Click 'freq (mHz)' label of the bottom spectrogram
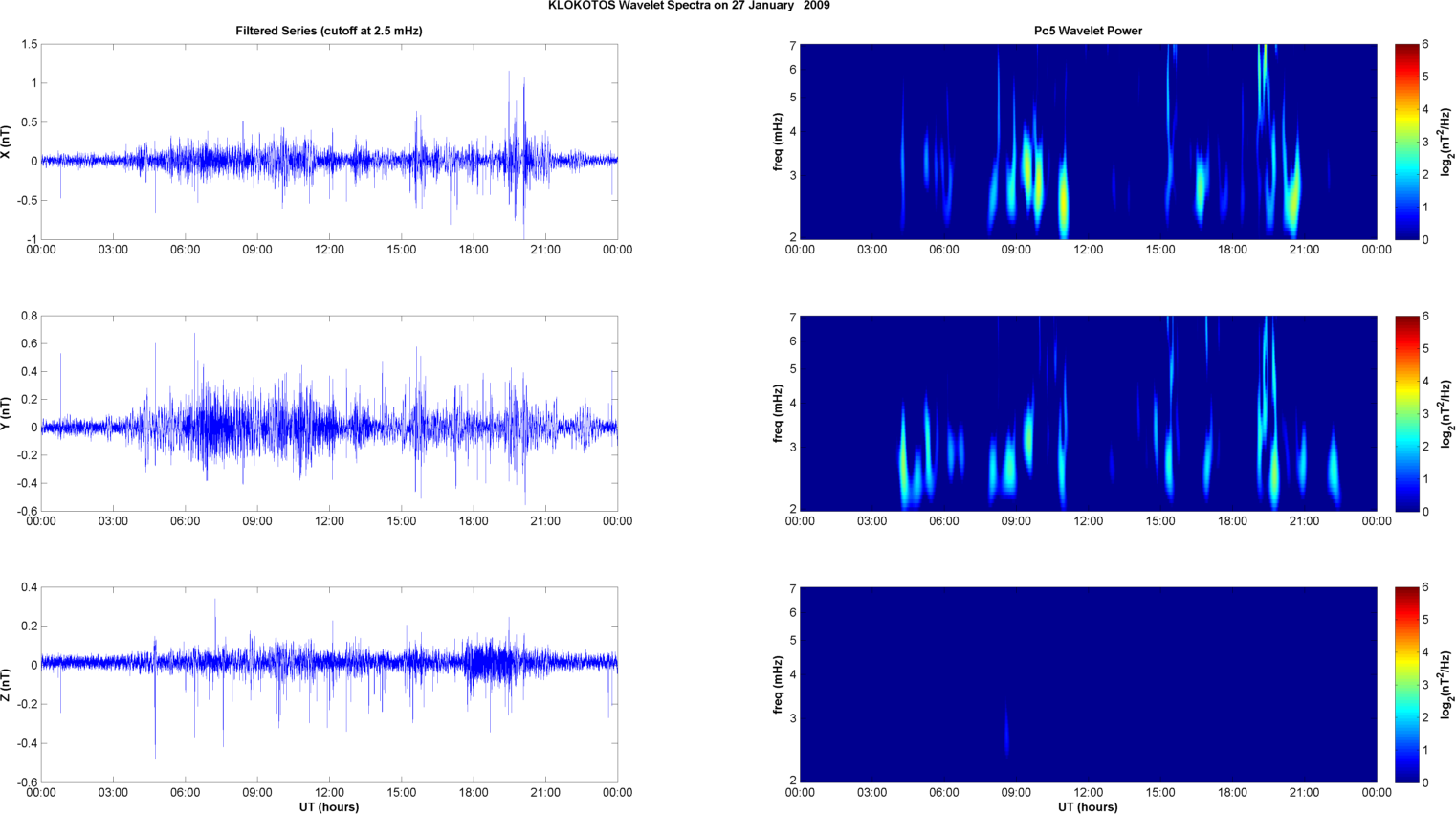This screenshot has height=814, width=1456. (x=779, y=685)
